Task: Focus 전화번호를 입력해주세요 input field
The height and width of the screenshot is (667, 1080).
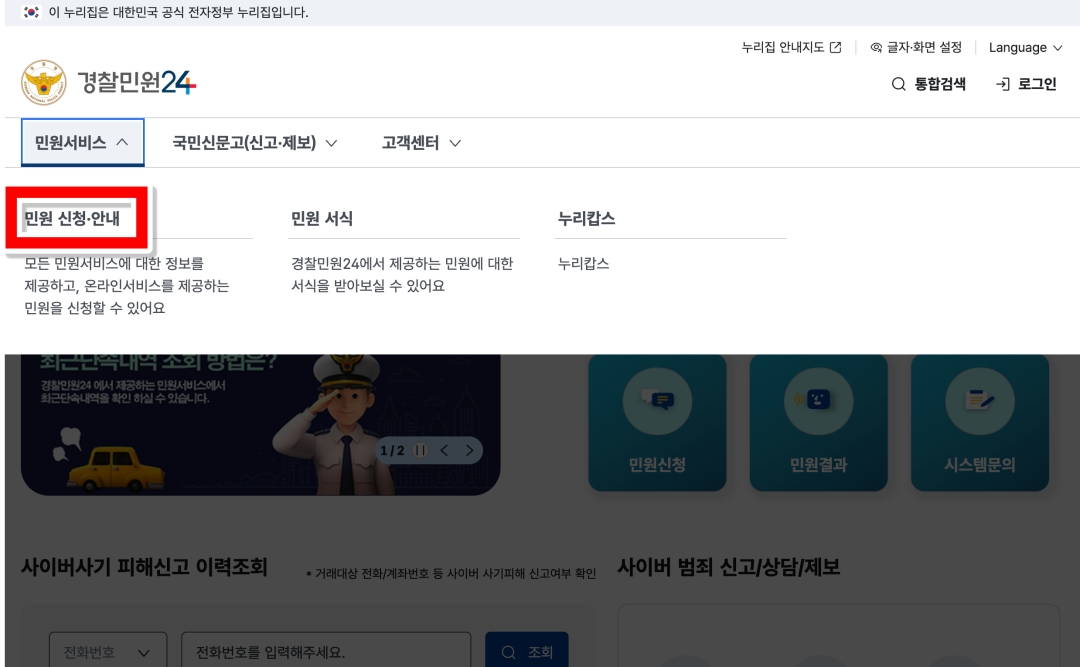Action: pos(326,652)
